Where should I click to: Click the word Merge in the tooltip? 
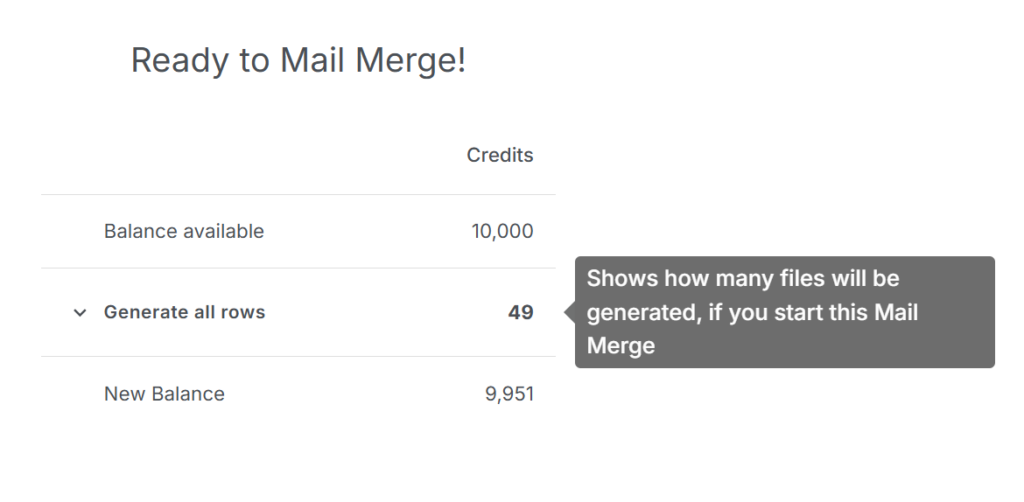620,346
